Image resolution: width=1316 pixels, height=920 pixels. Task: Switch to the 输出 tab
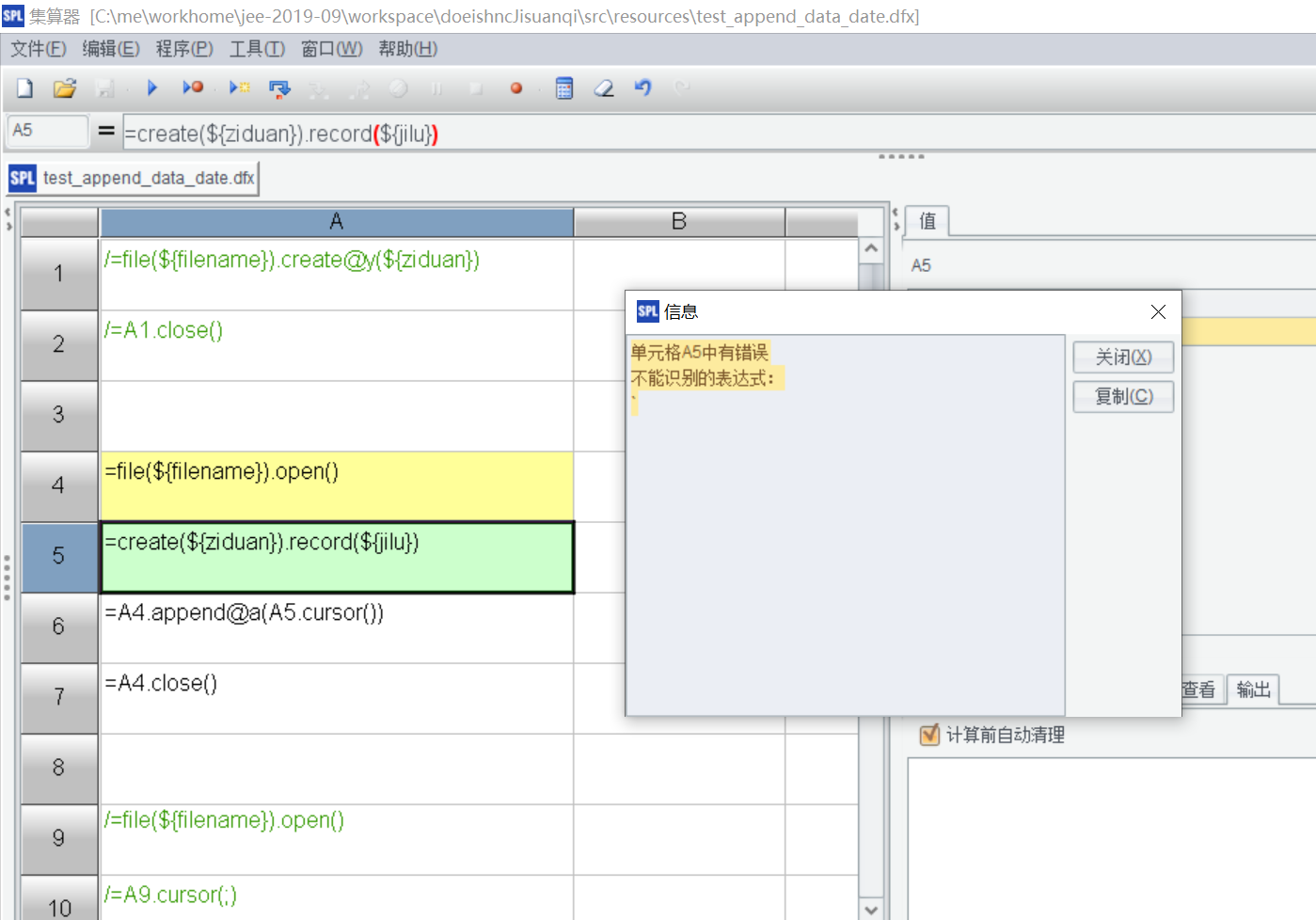1253,690
